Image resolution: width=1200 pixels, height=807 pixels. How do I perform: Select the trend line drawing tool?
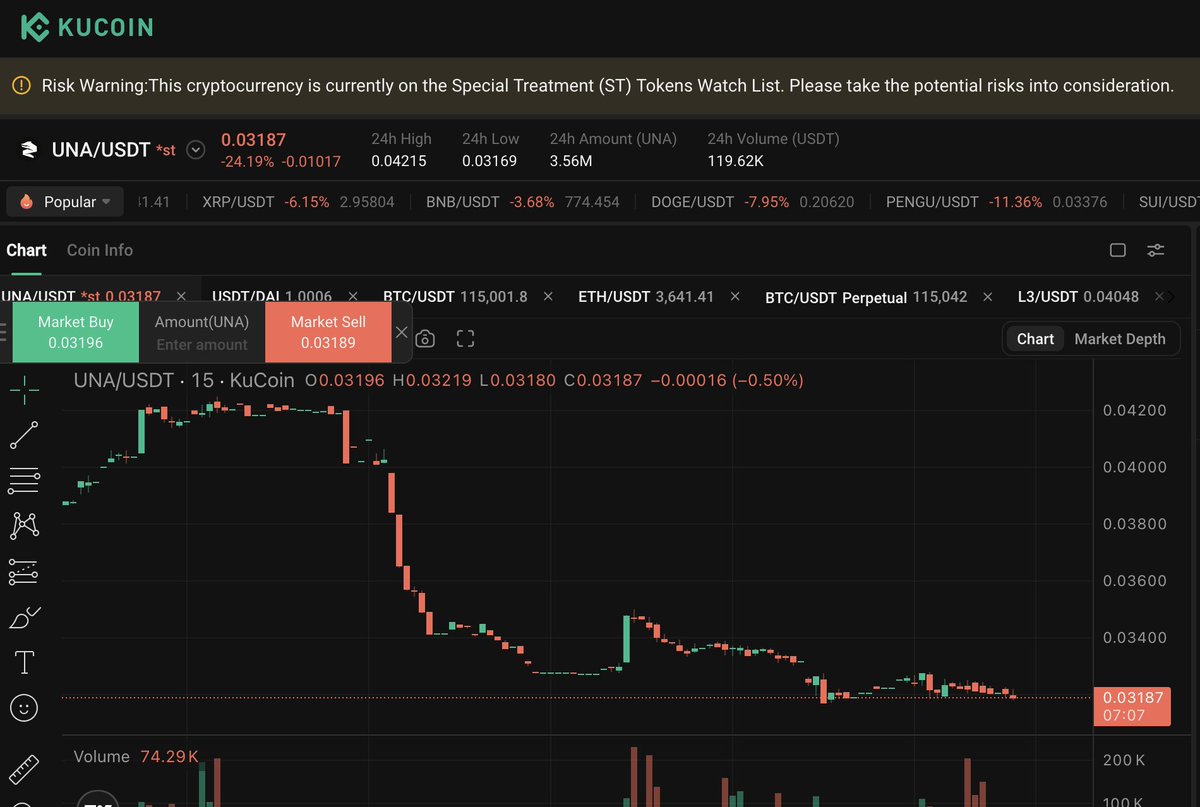(x=24, y=435)
